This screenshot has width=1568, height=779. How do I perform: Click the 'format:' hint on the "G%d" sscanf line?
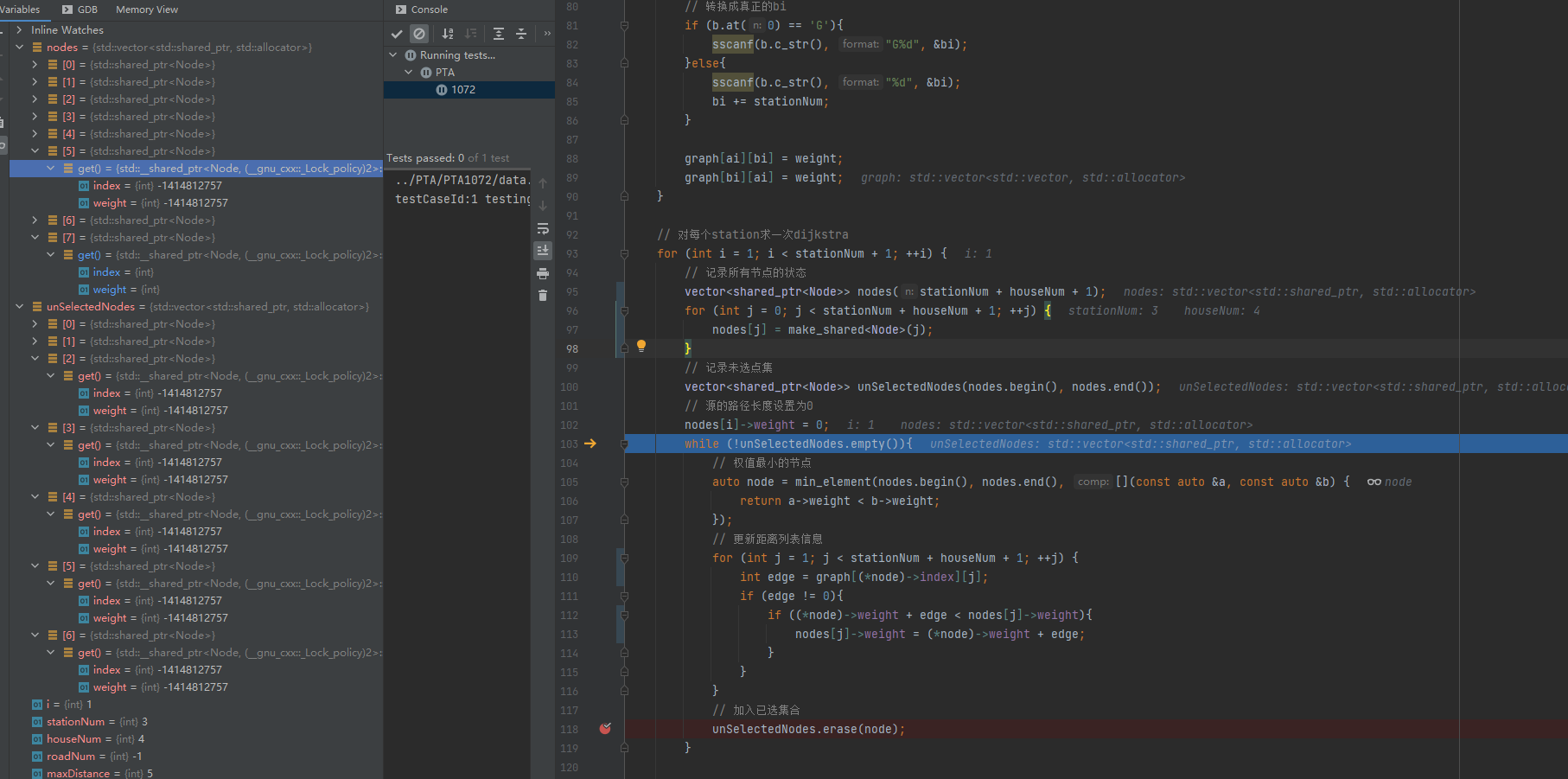(860, 44)
